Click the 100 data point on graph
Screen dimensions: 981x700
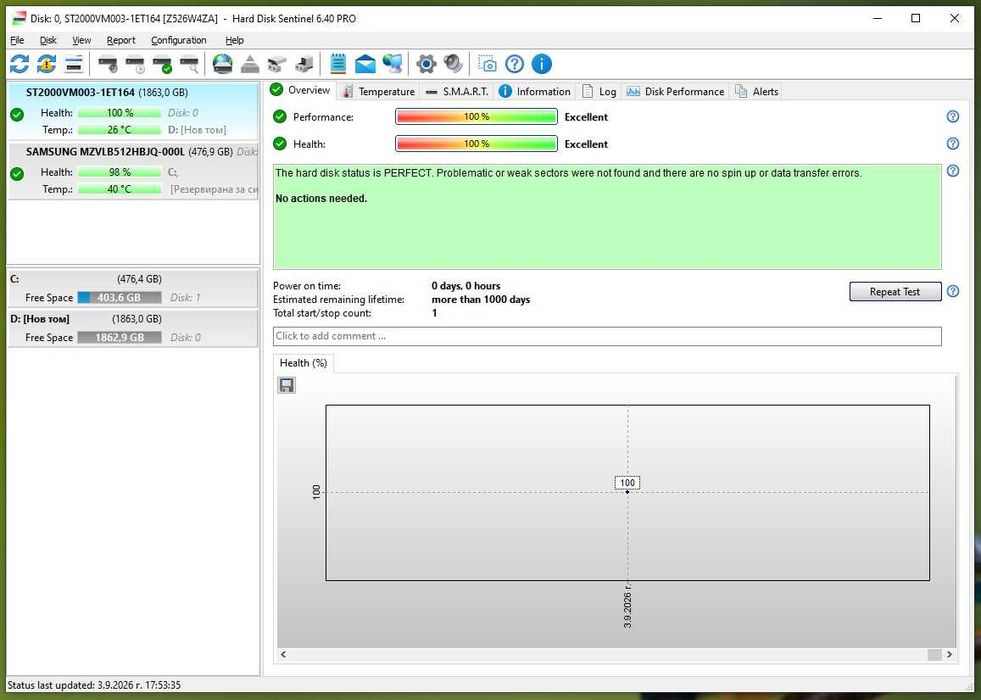tap(628, 492)
